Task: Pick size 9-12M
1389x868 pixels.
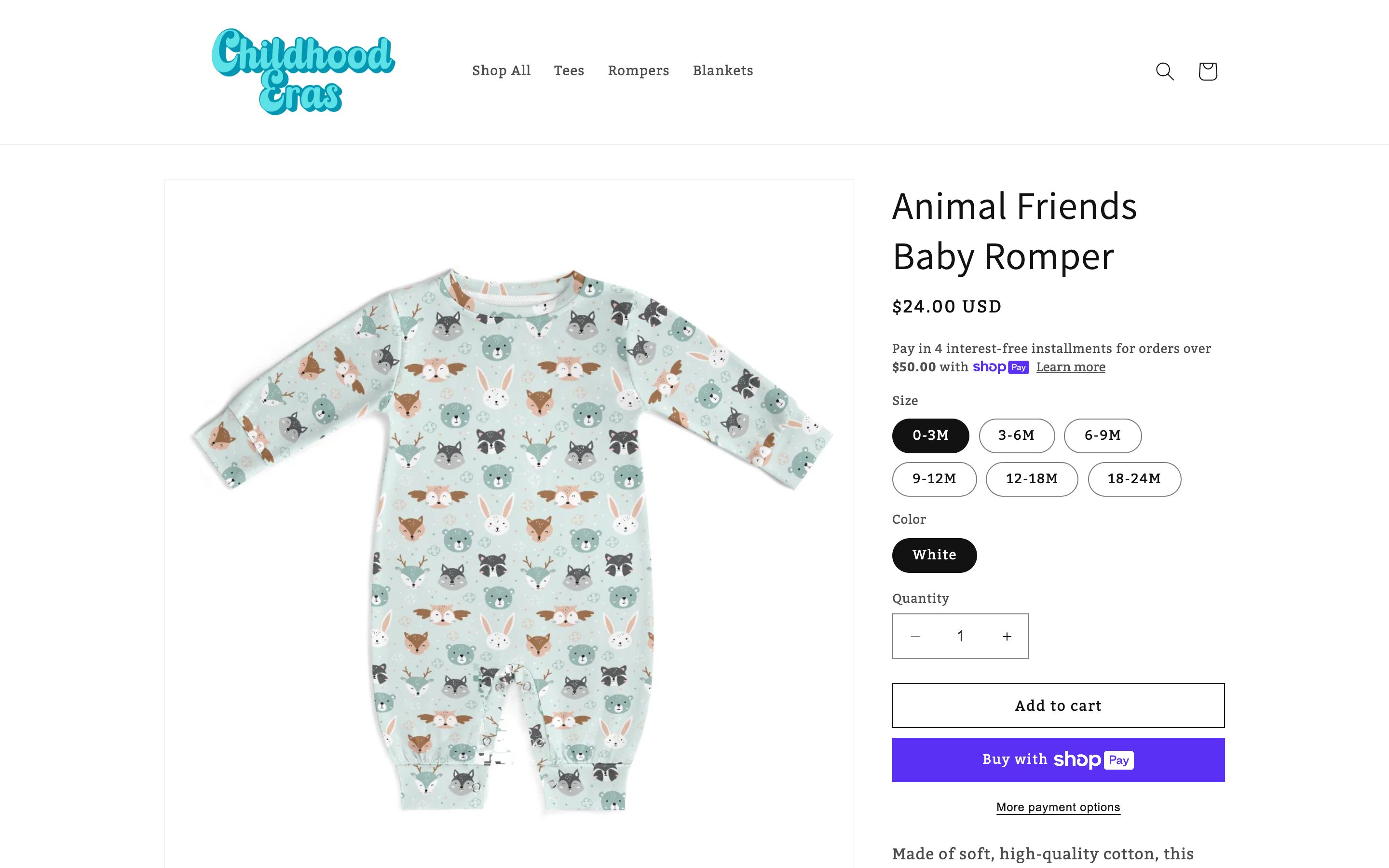Action: coord(934,479)
